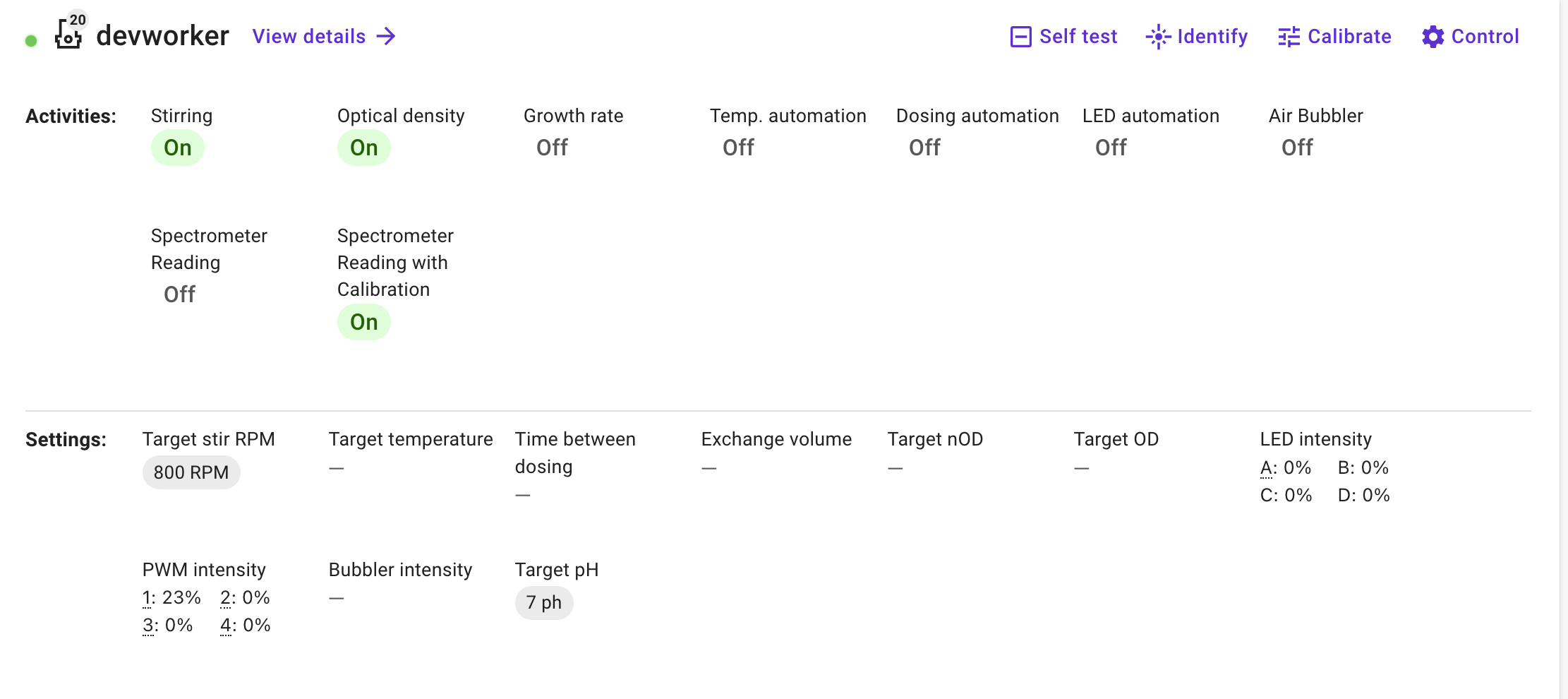Click the Self test icon
This screenshot has width=1568, height=699.
1020,37
